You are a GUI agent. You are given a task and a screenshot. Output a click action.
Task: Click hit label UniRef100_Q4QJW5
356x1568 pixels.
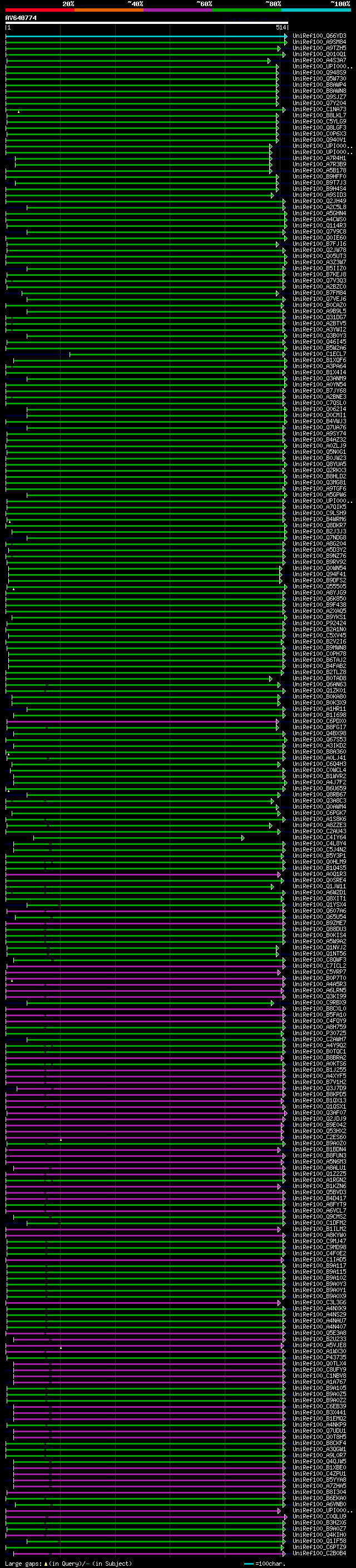pyautogui.click(x=319, y=1461)
